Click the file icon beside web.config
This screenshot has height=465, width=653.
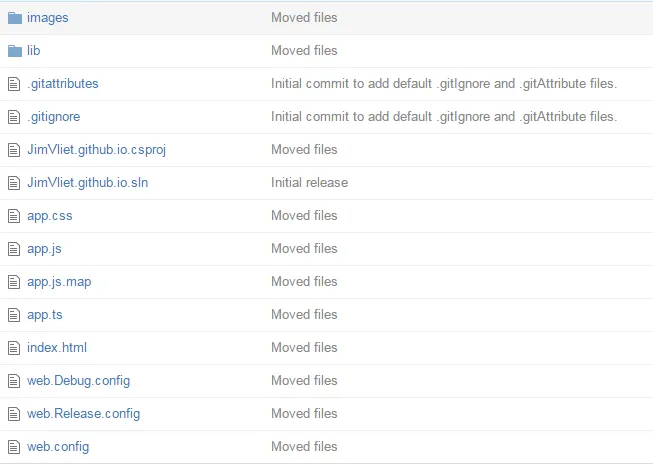click(x=14, y=447)
